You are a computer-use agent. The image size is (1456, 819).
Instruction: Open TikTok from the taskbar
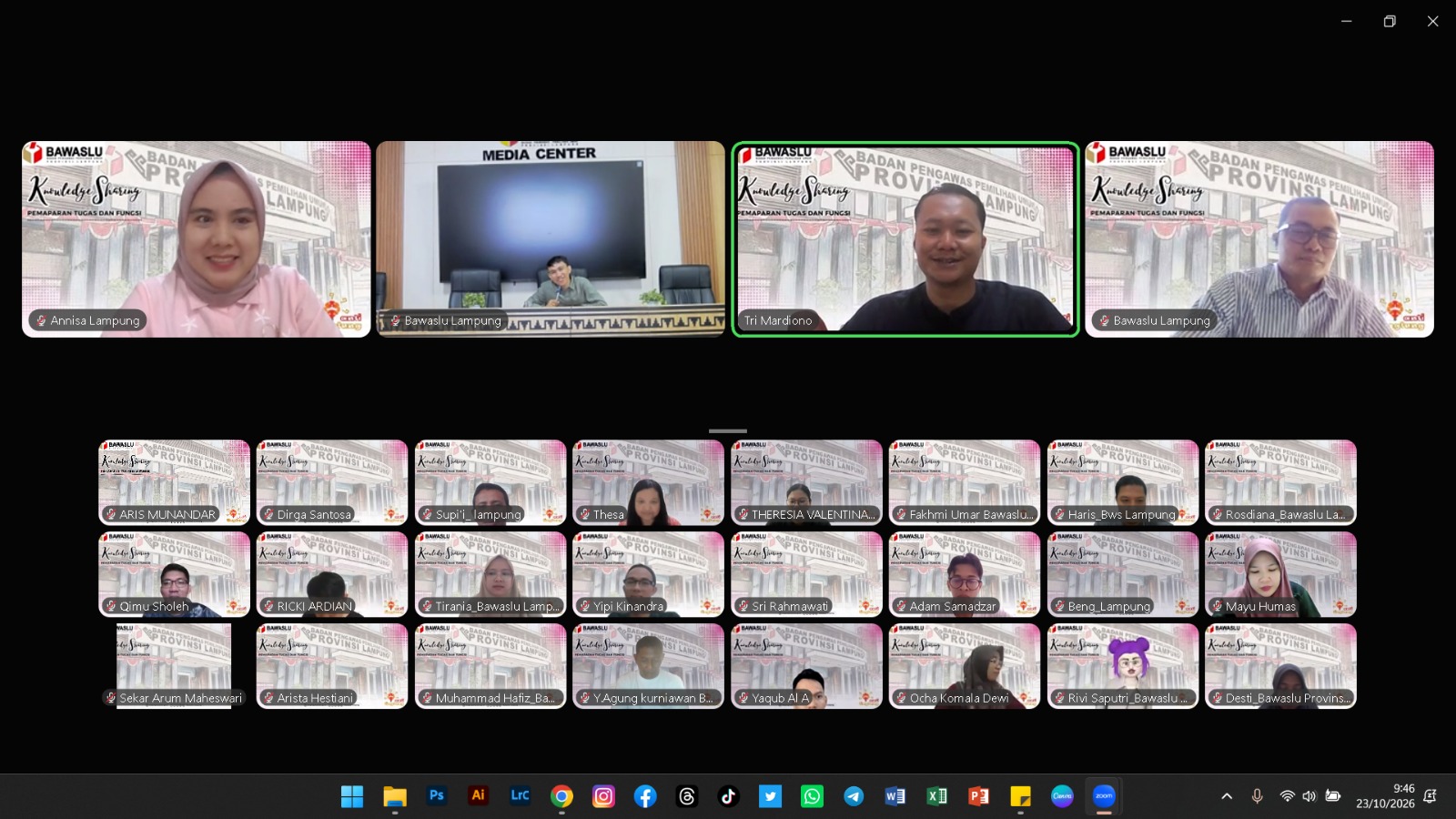[728, 796]
